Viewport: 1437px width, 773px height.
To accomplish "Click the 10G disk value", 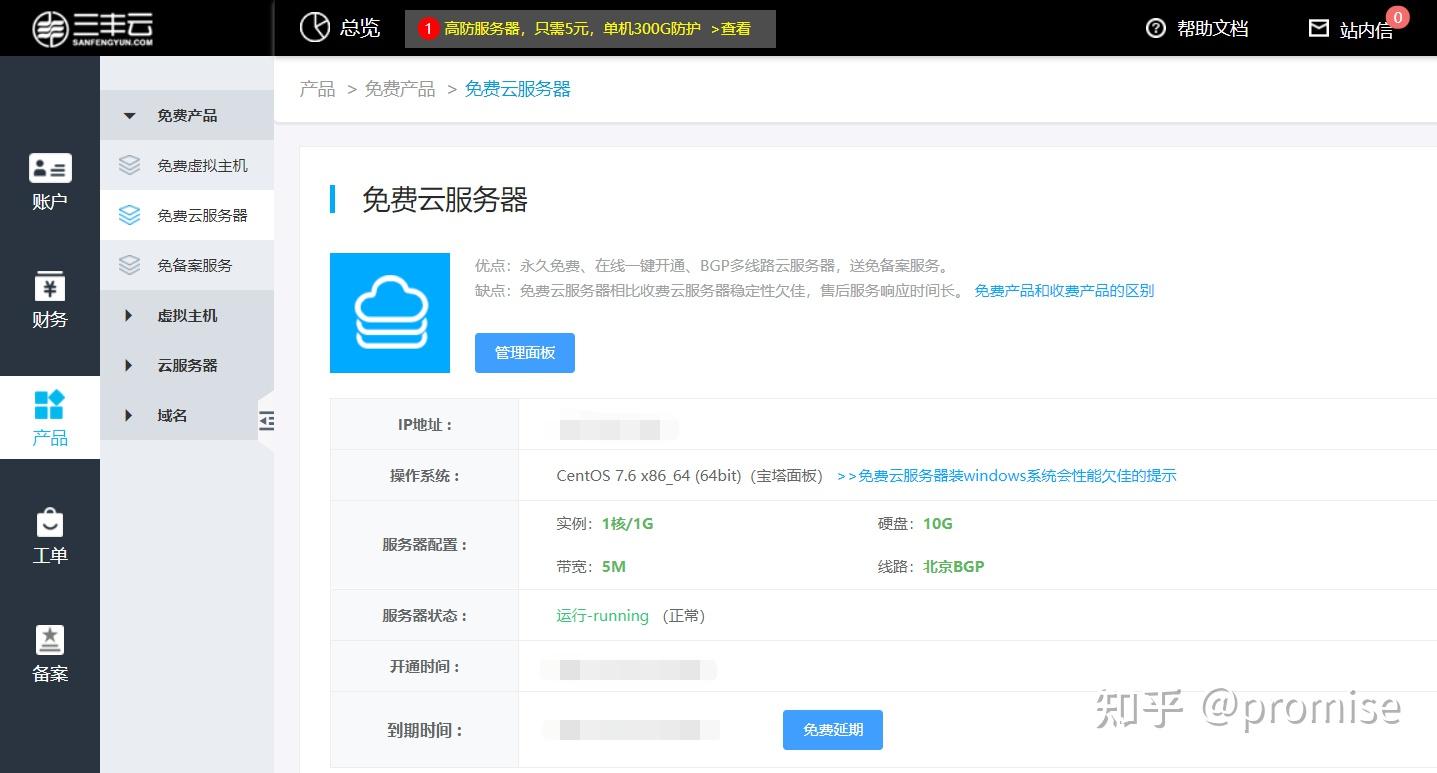I will point(938,523).
